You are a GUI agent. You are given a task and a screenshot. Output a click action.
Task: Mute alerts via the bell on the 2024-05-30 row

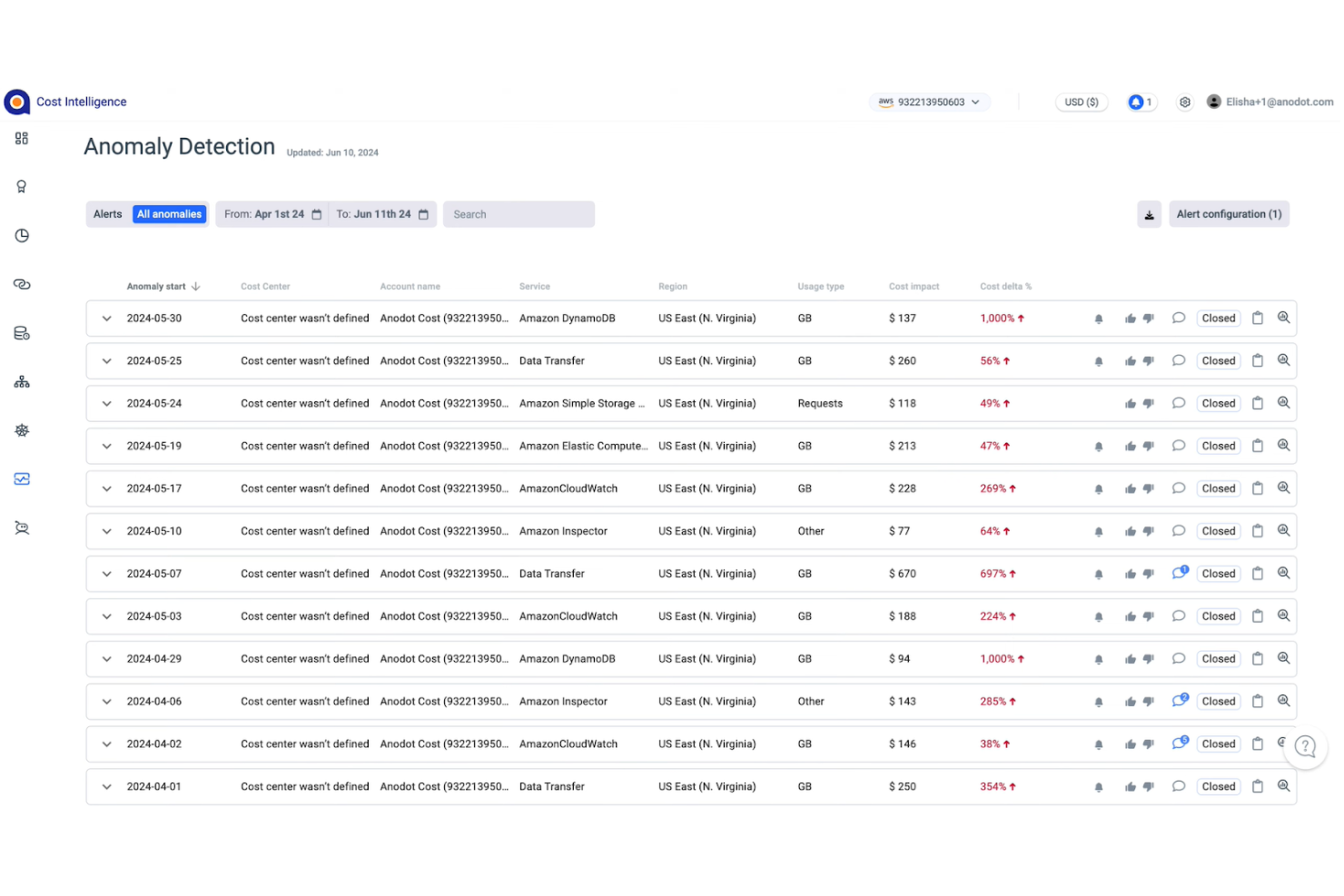pos(1098,319)
